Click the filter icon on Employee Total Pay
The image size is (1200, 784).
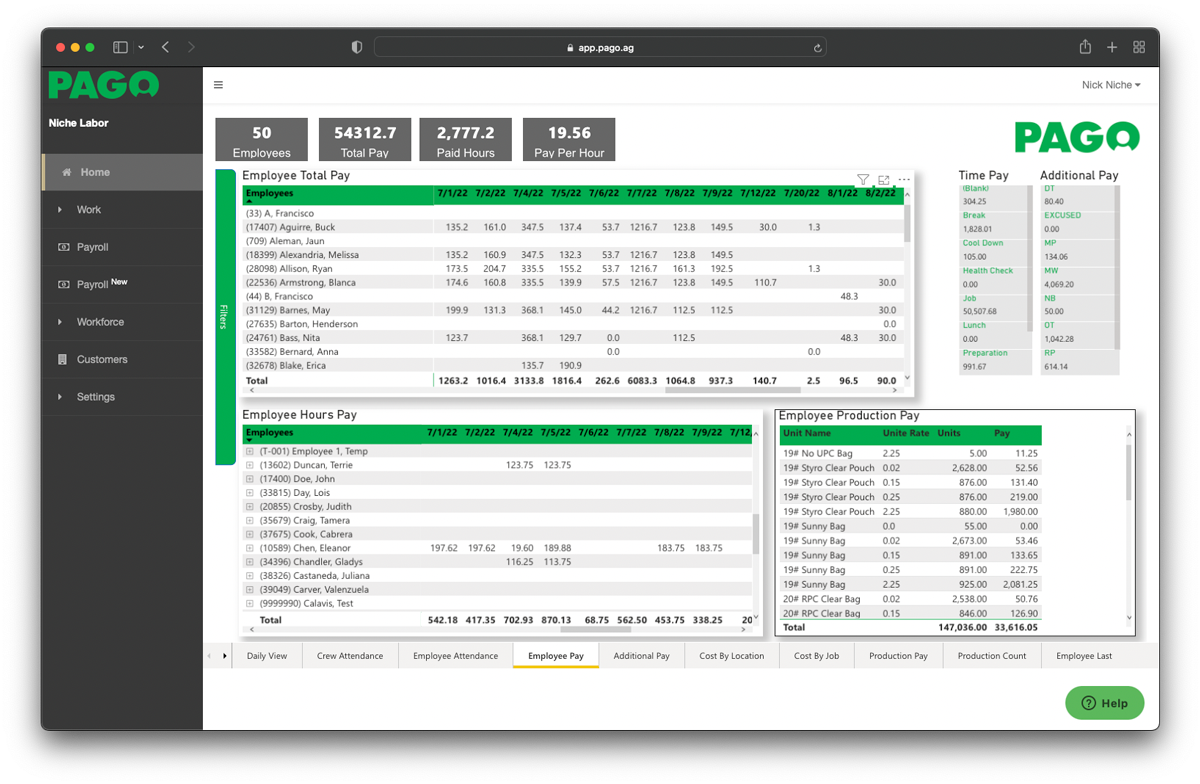pyautogui.click(x=863, y=180)
